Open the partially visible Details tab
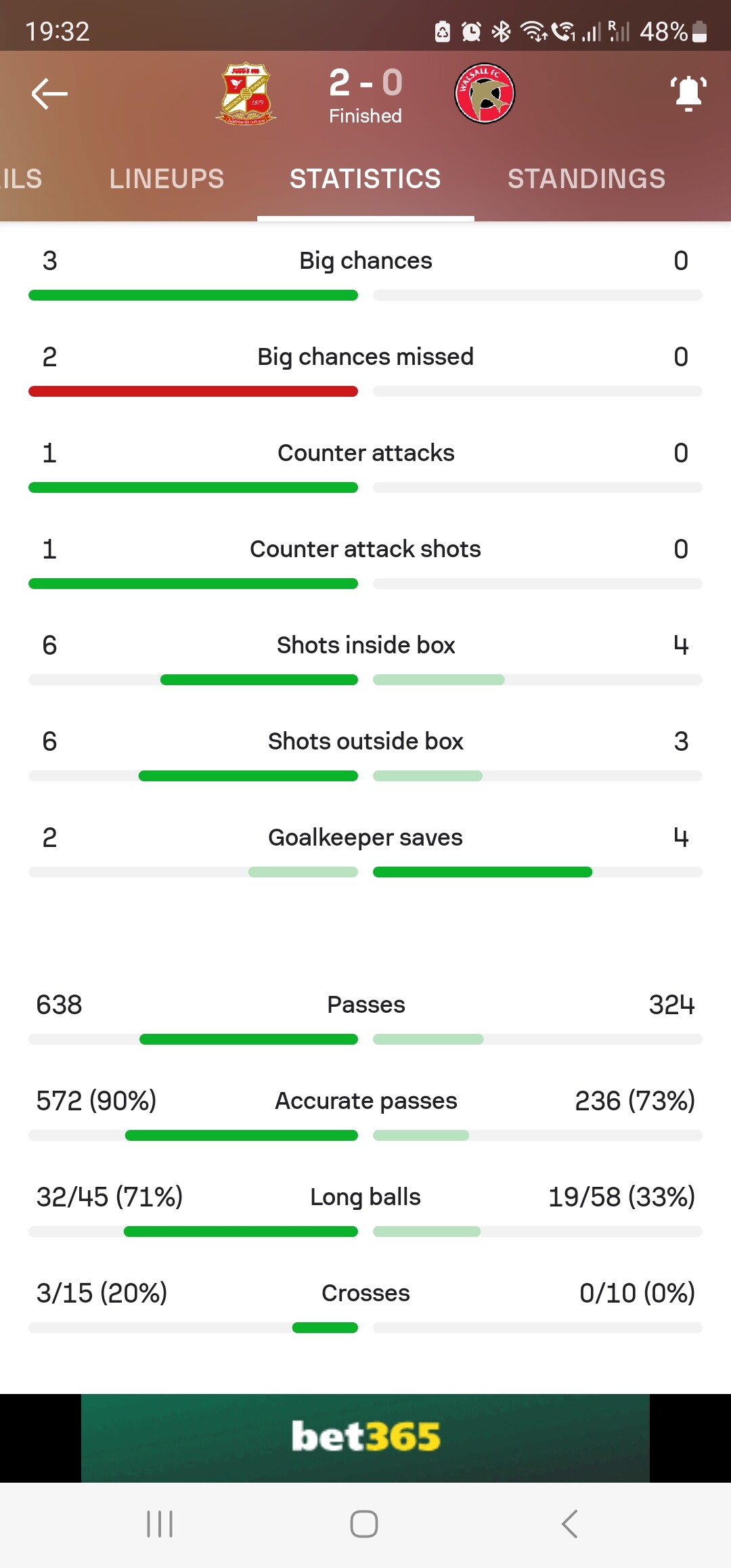 click(21, 179)
